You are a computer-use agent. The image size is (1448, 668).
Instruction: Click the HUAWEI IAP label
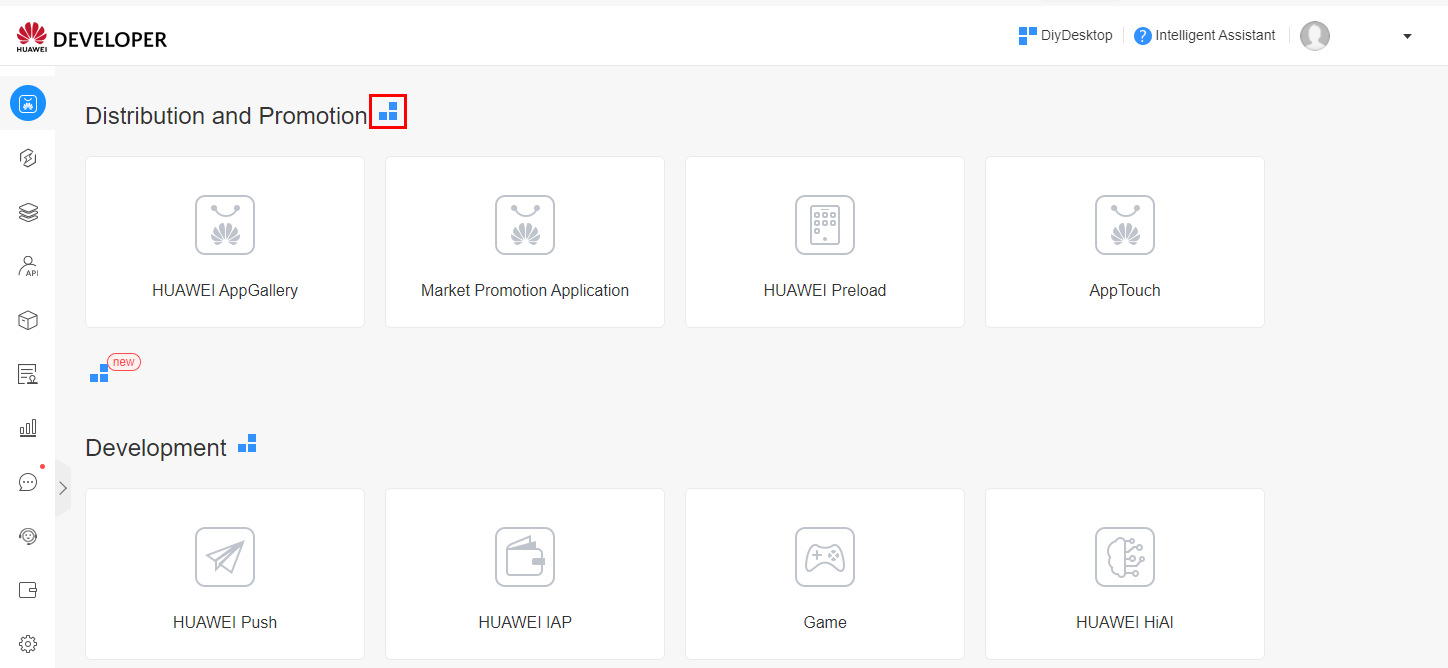click(525, 622)
